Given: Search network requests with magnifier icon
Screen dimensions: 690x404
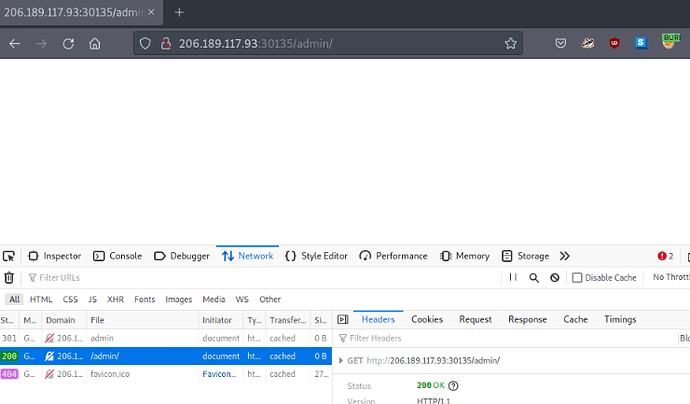Looking at the screenshot, I should pyautogui.click(x=534, y=278).
